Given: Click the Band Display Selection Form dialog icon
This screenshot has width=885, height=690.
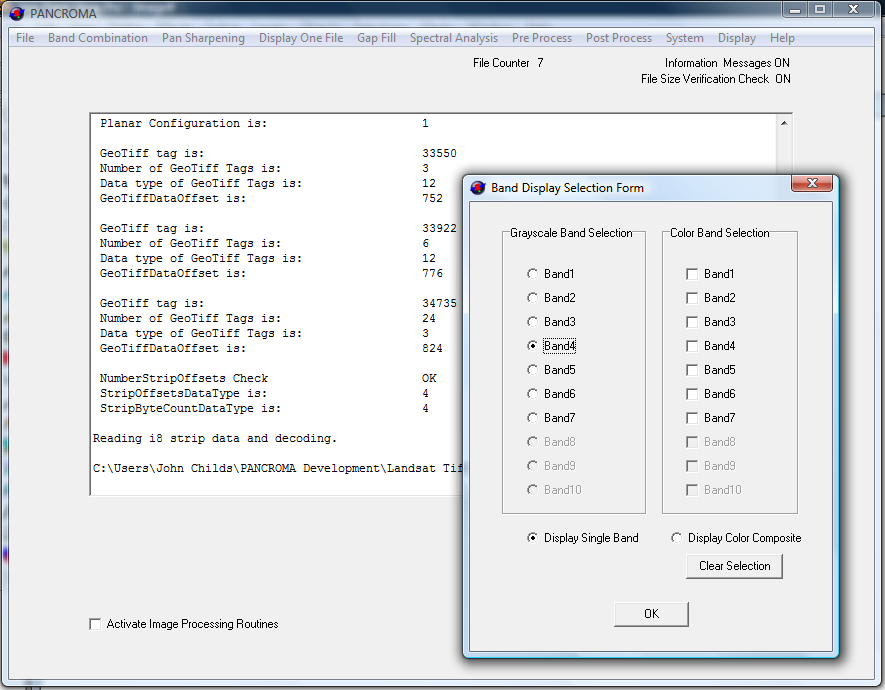Looking at the screenshot, I should click(478, 188).
